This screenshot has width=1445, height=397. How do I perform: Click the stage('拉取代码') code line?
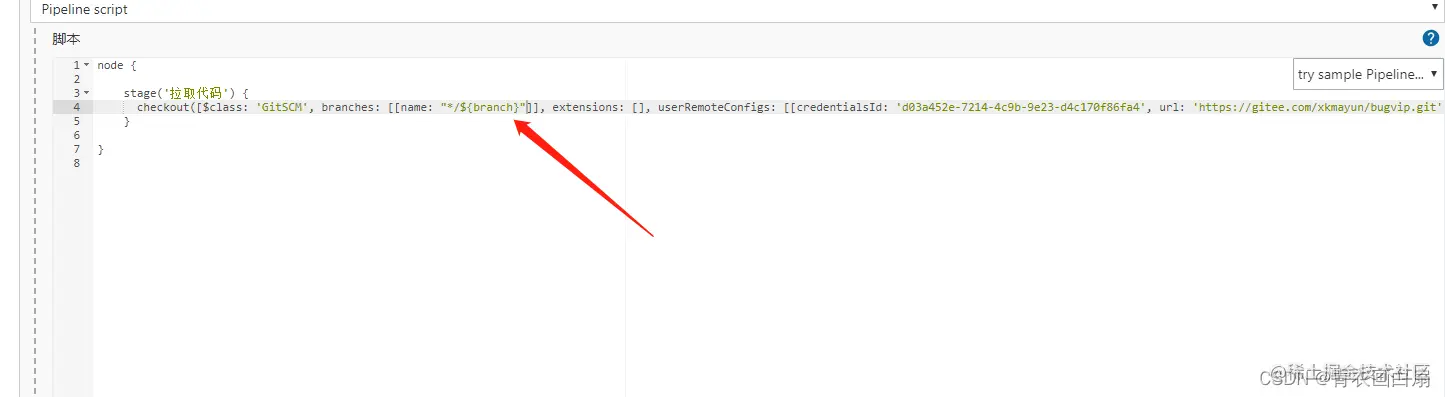point(186,93)
